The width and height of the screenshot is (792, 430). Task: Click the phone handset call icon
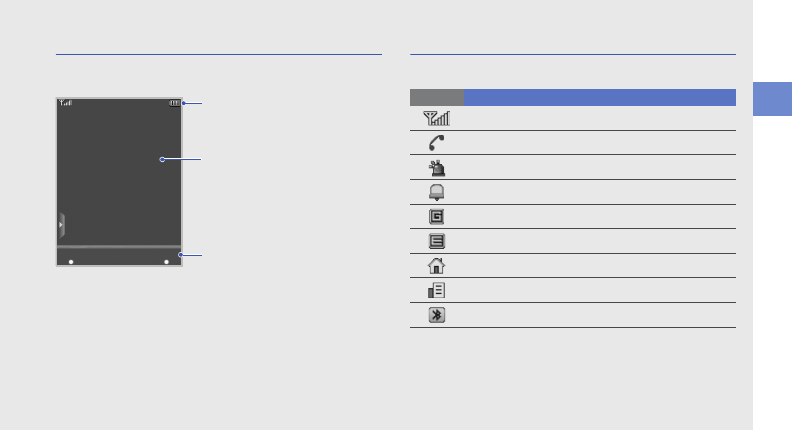pyautogui.click(x=437, y=143)
